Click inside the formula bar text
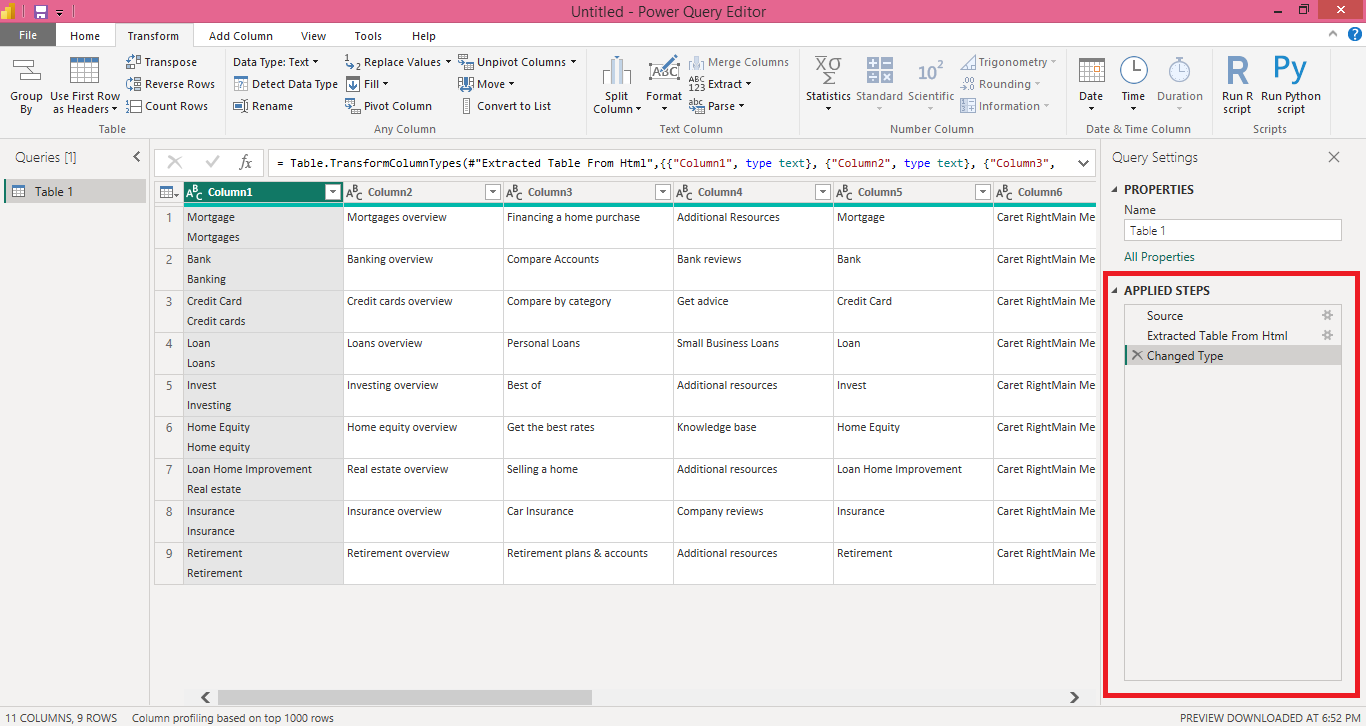The width and height of the screenshot is (1366, 726). pyautogui.click(x=668, y=162)
